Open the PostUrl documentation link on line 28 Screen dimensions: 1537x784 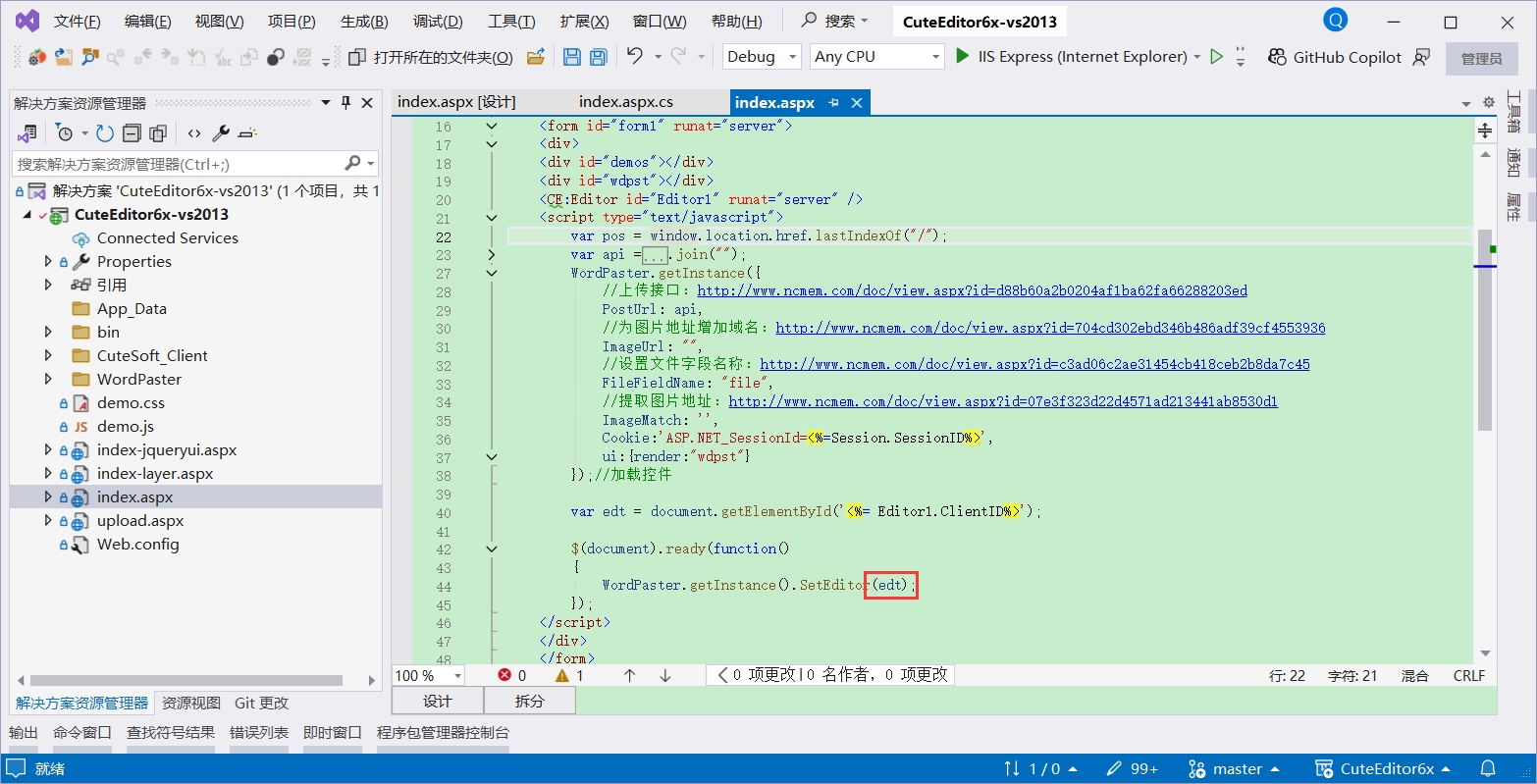(x=972, y=290)
